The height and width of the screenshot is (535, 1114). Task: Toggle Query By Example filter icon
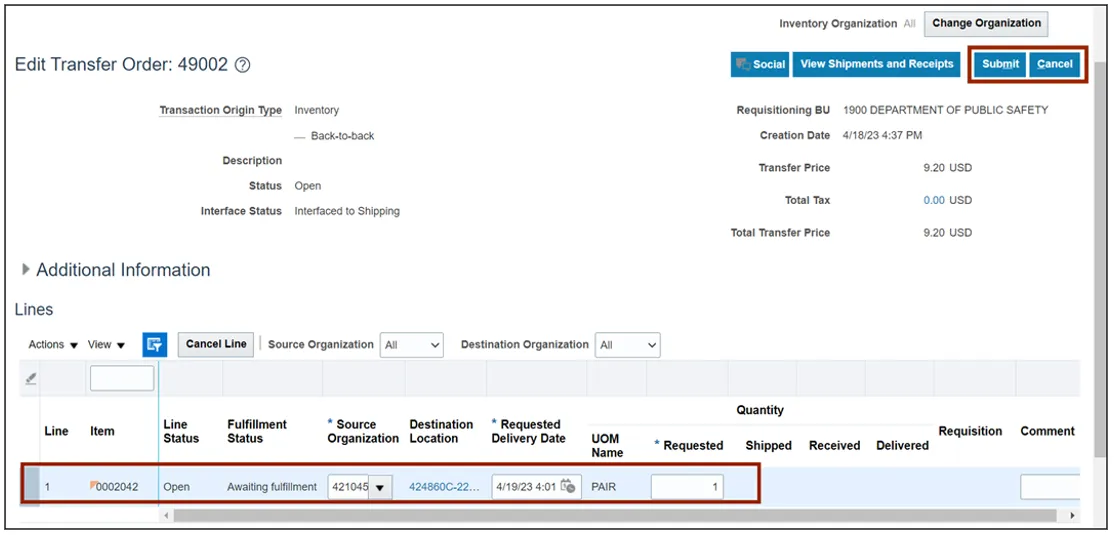coord(154,344)
